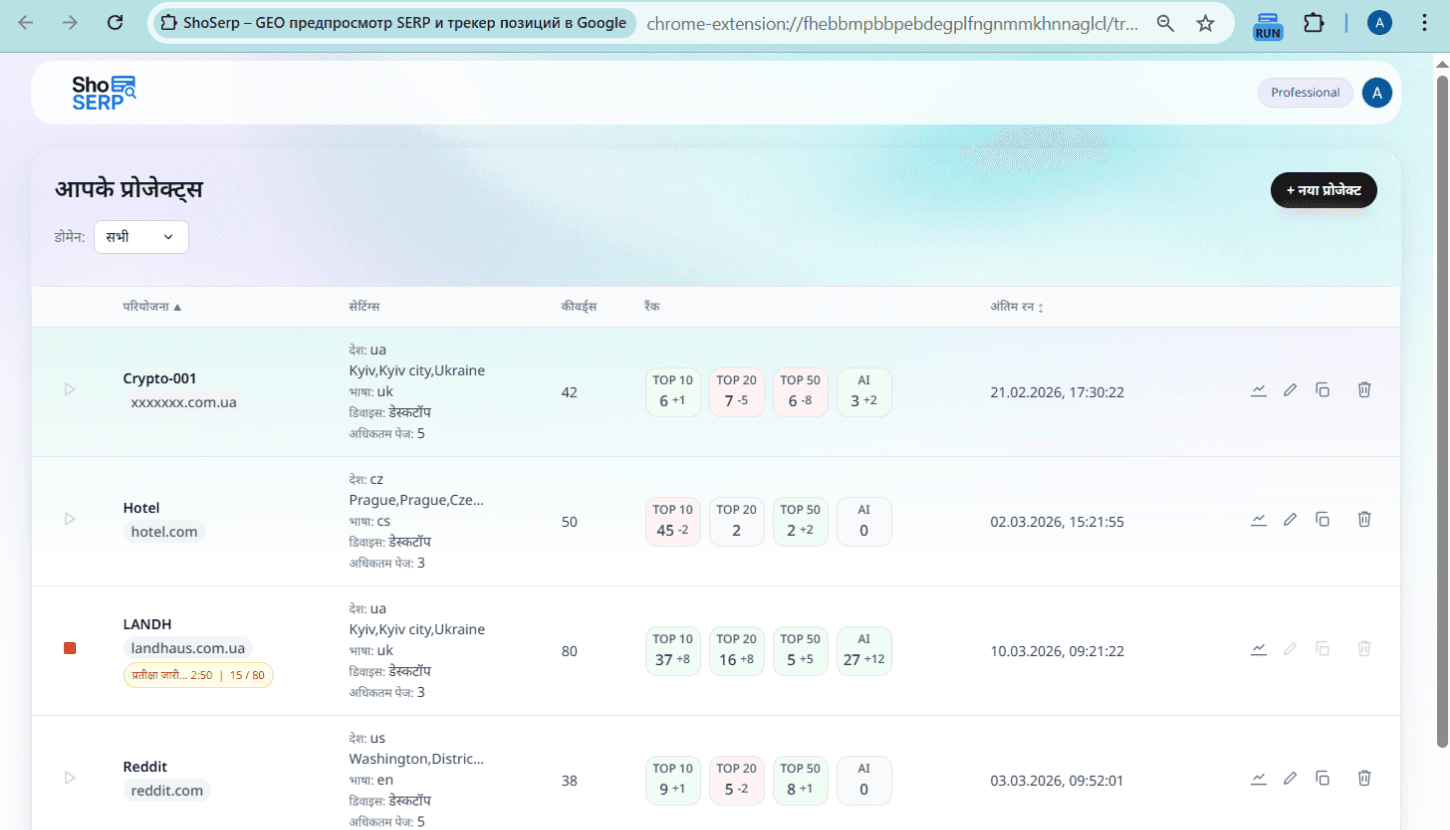Open the browser zoom magnifier icon
This screenshot has height=830, width=1450.
click(x=1165, y=23)
